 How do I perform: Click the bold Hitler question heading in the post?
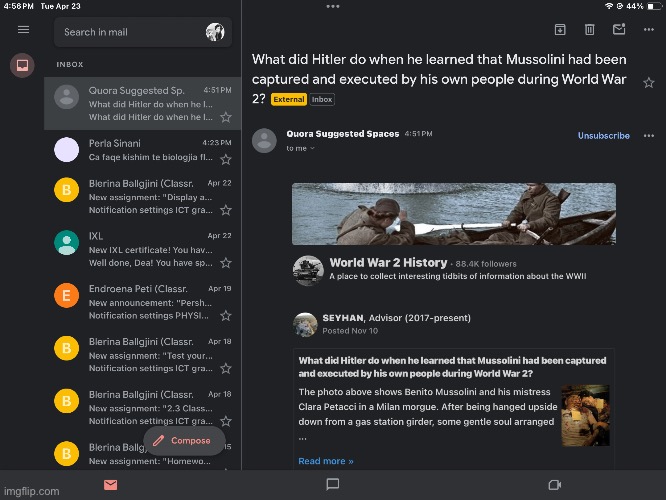coord(452,367)
